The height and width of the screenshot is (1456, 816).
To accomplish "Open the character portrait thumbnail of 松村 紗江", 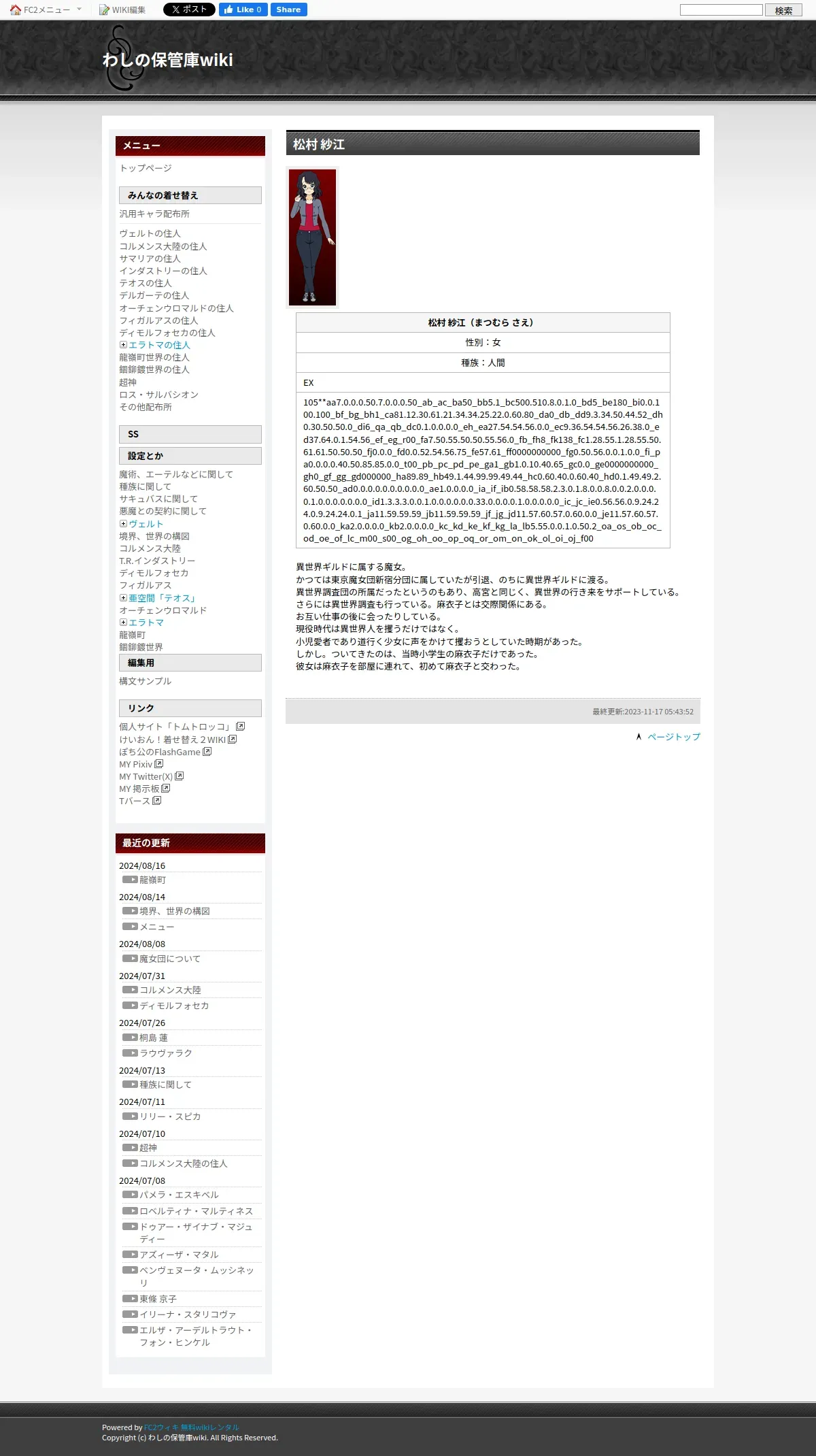I will coord(312,237).
